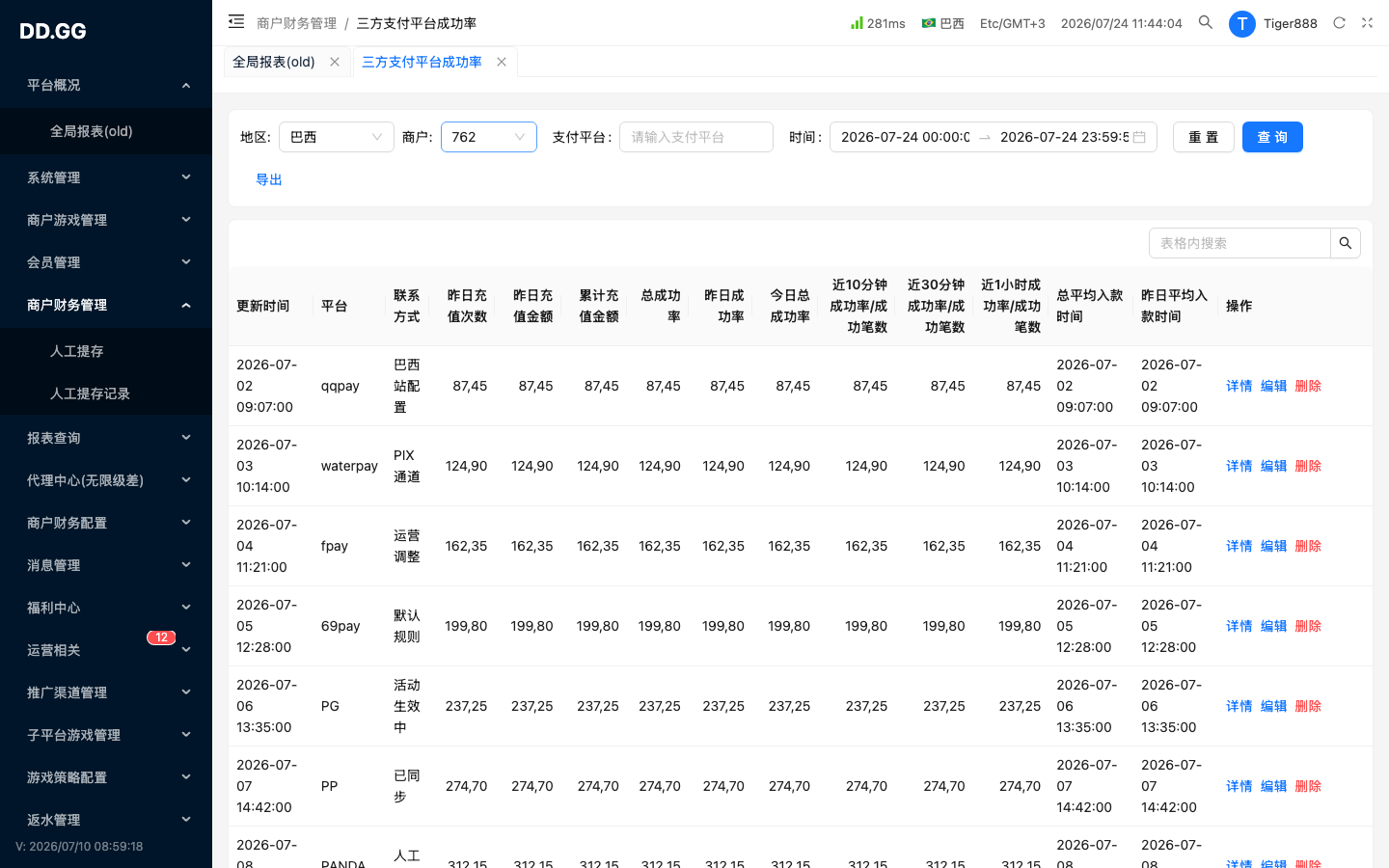Collapse the 商户财务管理 sidebar menu
The height and width of the screenshot is (868, 1389).
point(106,305)
